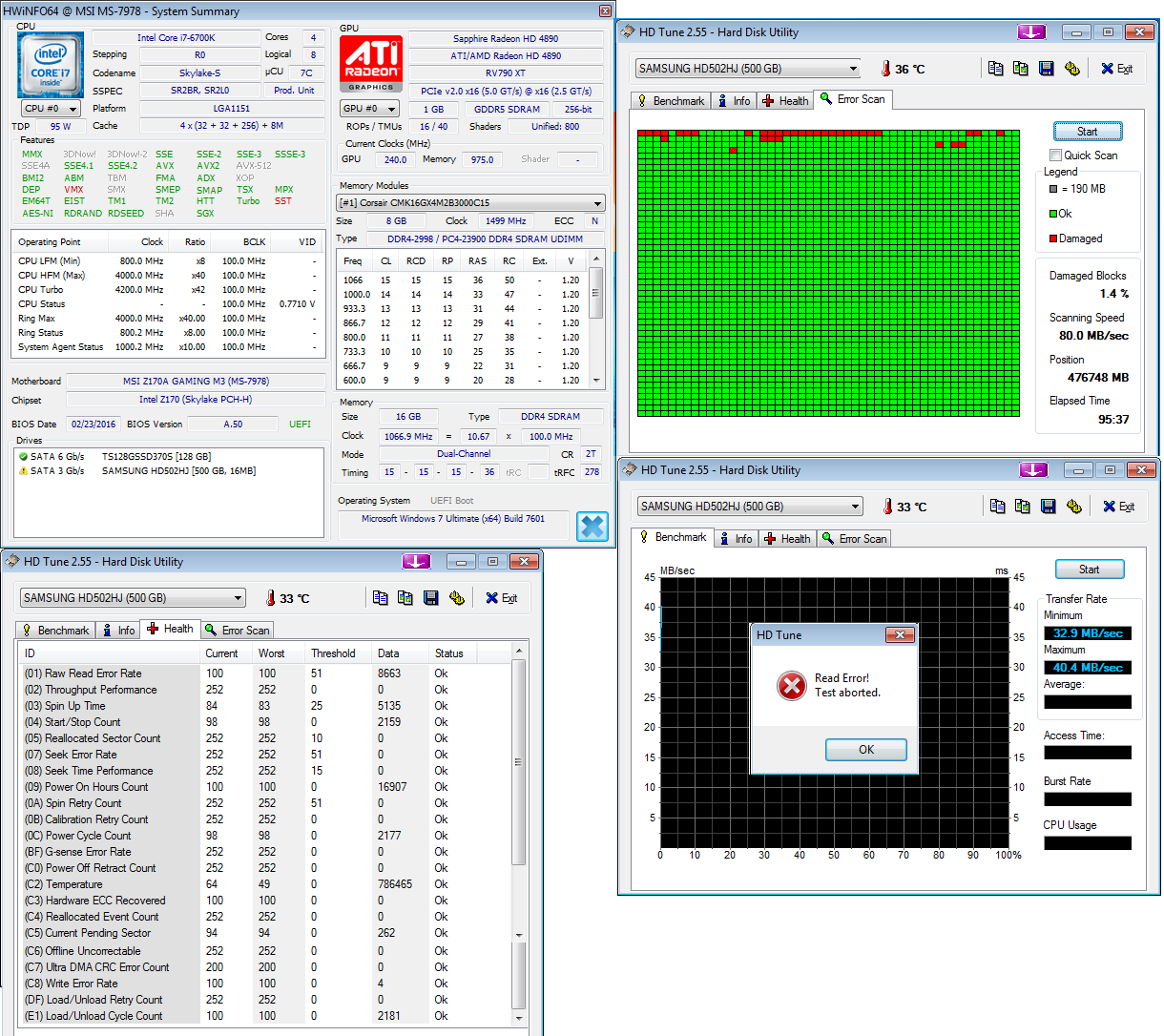Viewport: 1164px width, 1036px height.
Task: Click SATA 3 Gb/s warning drive icon
Action: 23,470
